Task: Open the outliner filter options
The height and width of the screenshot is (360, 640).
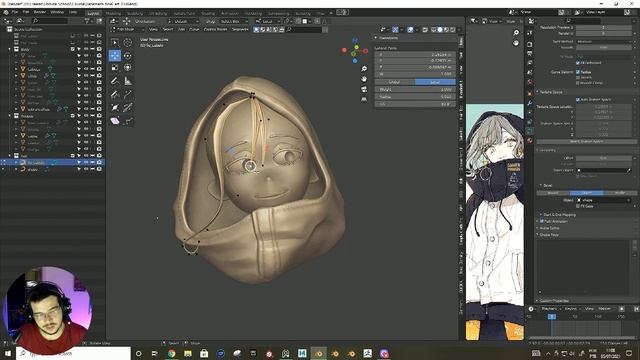Action: click(88, 20)
